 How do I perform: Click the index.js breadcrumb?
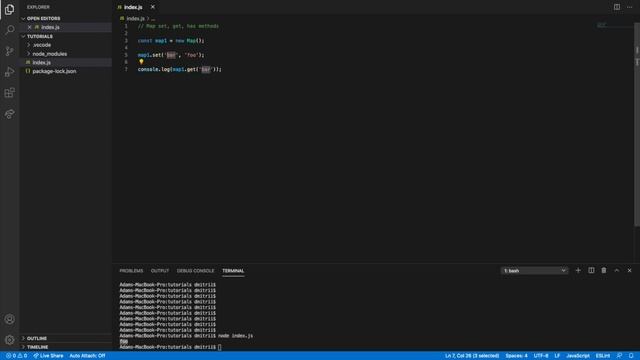pyautogui.click(x=135, y=18)
